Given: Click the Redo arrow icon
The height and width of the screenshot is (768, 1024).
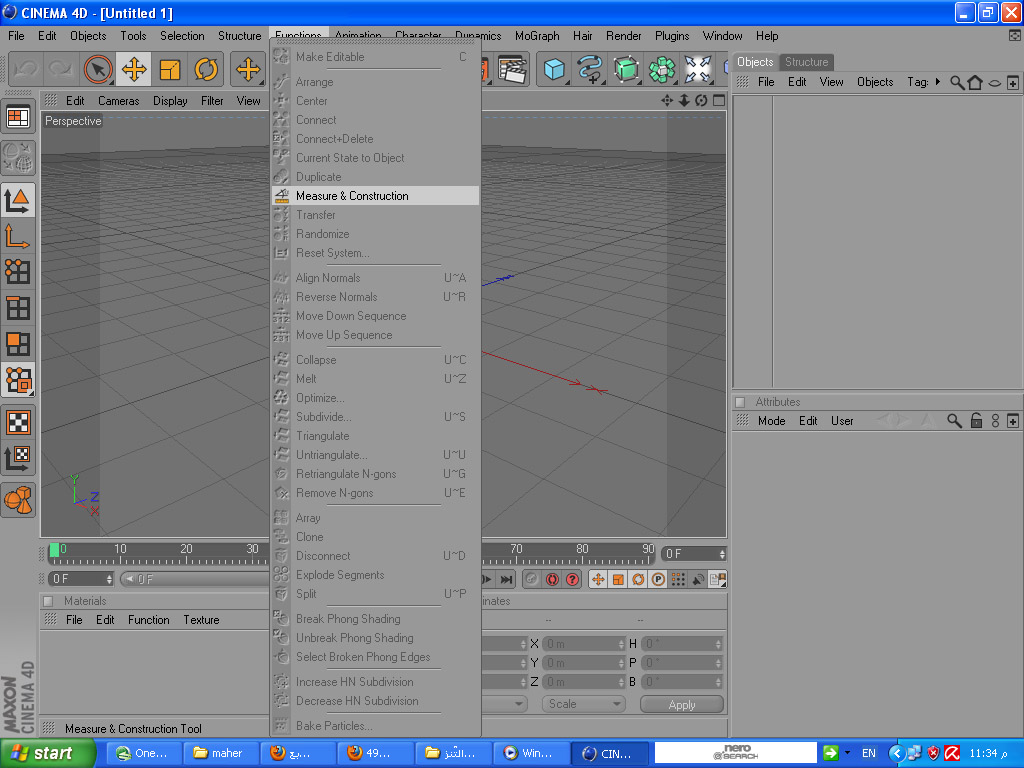Looking at the screenshot, I should [x=61, y=69].
